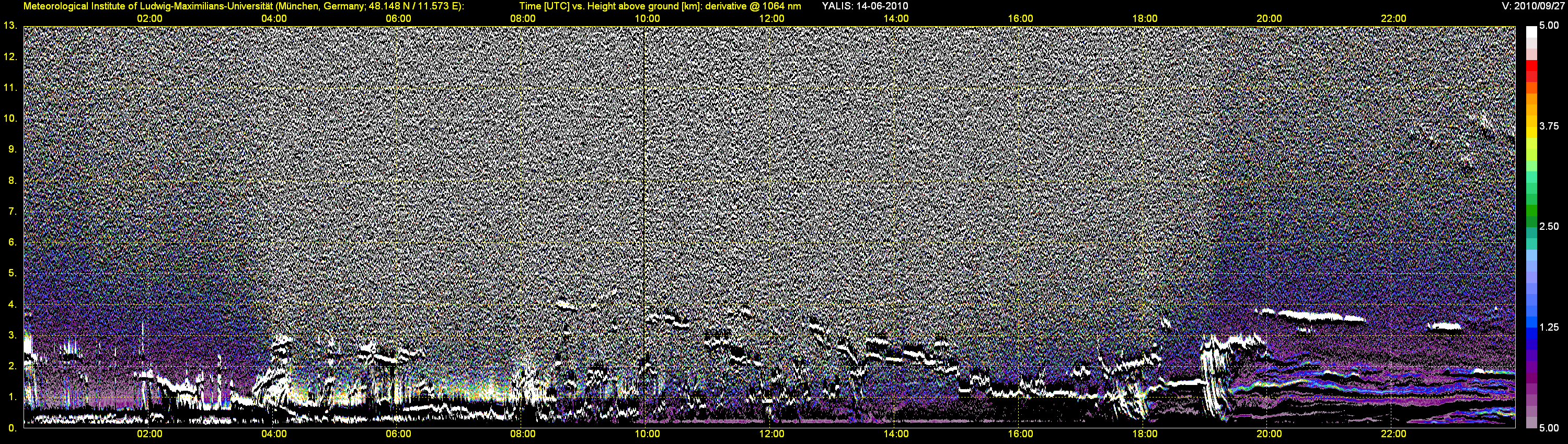This screenshot has height=444, width=1568.
Task: Select "16:00" on the lower time axis
Action: (x=1020, y=434)
